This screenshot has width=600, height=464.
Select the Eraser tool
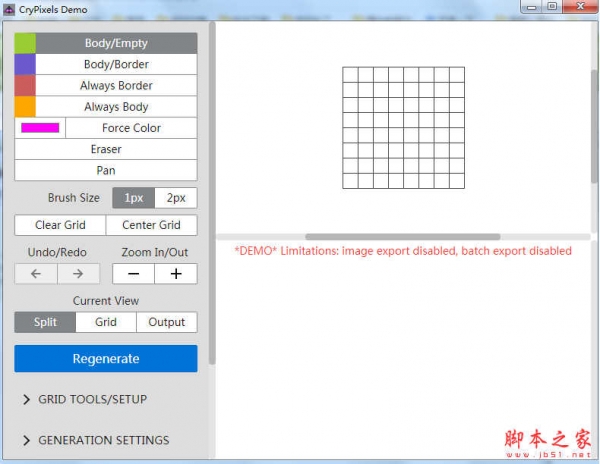[x=106, y=149]
